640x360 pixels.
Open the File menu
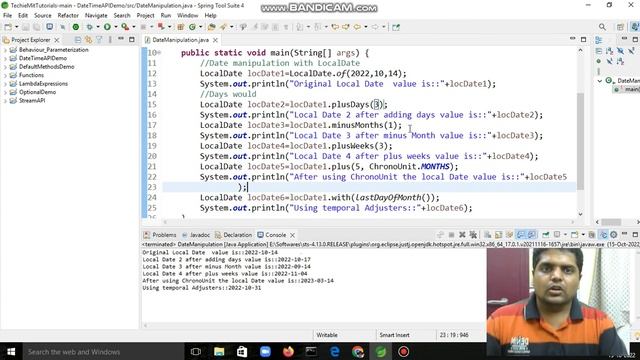click(x=7, y=16)
